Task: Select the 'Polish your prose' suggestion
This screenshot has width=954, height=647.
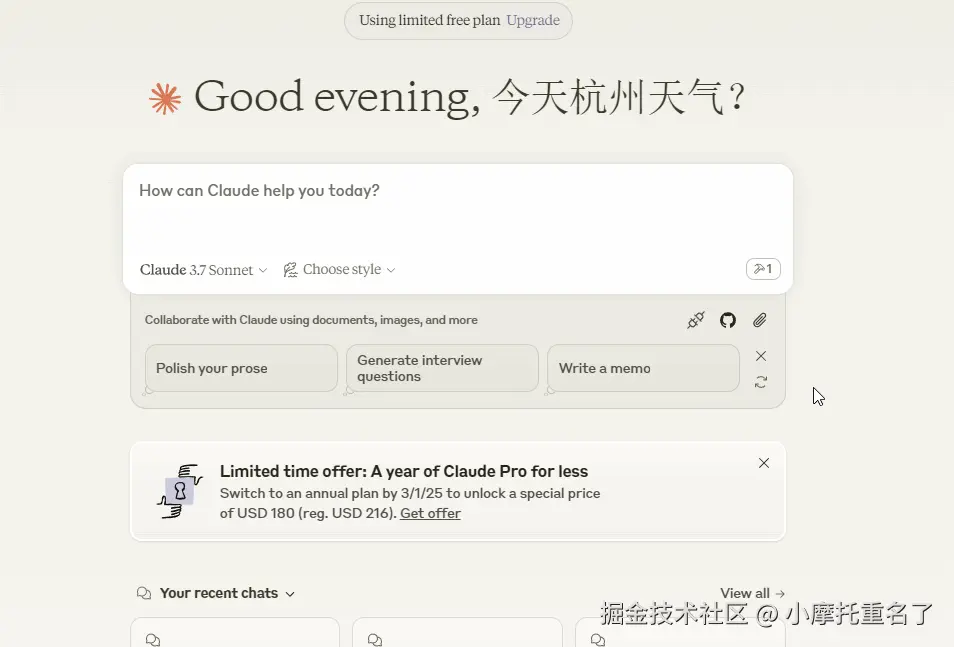Action: pyautogui.click(x=241, y=368)
